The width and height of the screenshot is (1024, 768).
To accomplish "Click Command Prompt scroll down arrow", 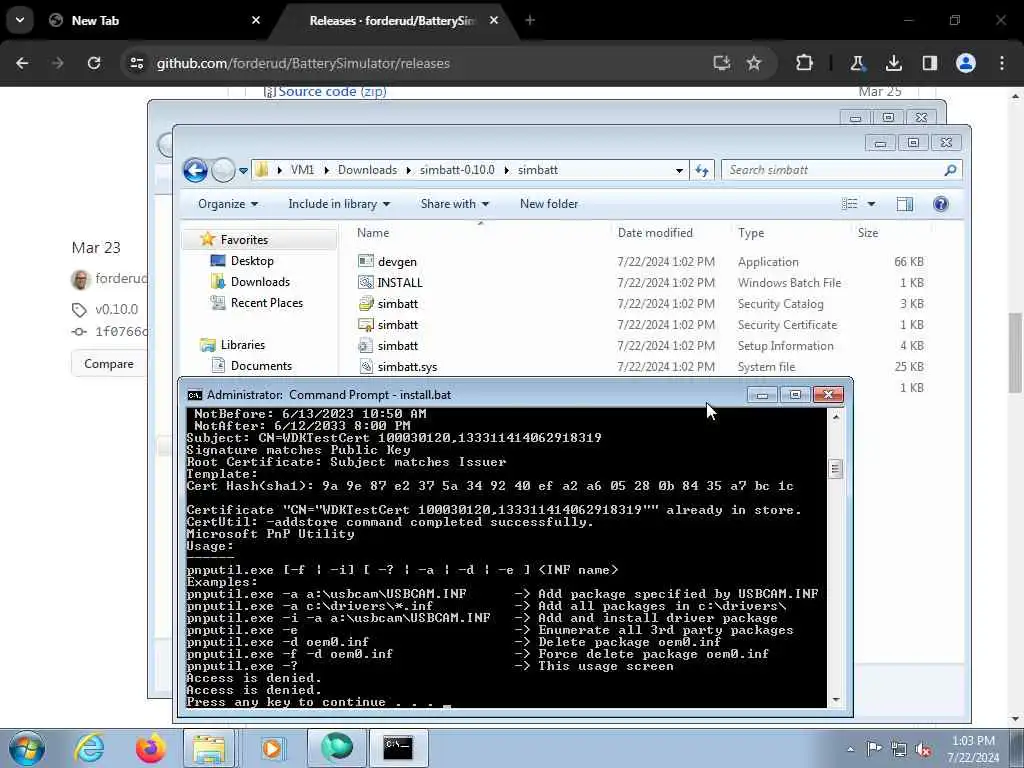I will pyautogui.click(x=835, y=699).
